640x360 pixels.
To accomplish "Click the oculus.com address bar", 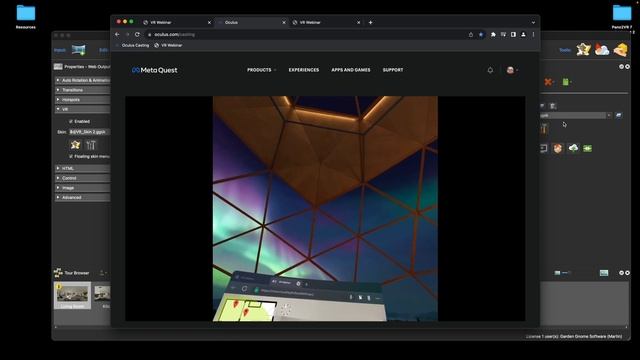I will [x=306, y=35].
